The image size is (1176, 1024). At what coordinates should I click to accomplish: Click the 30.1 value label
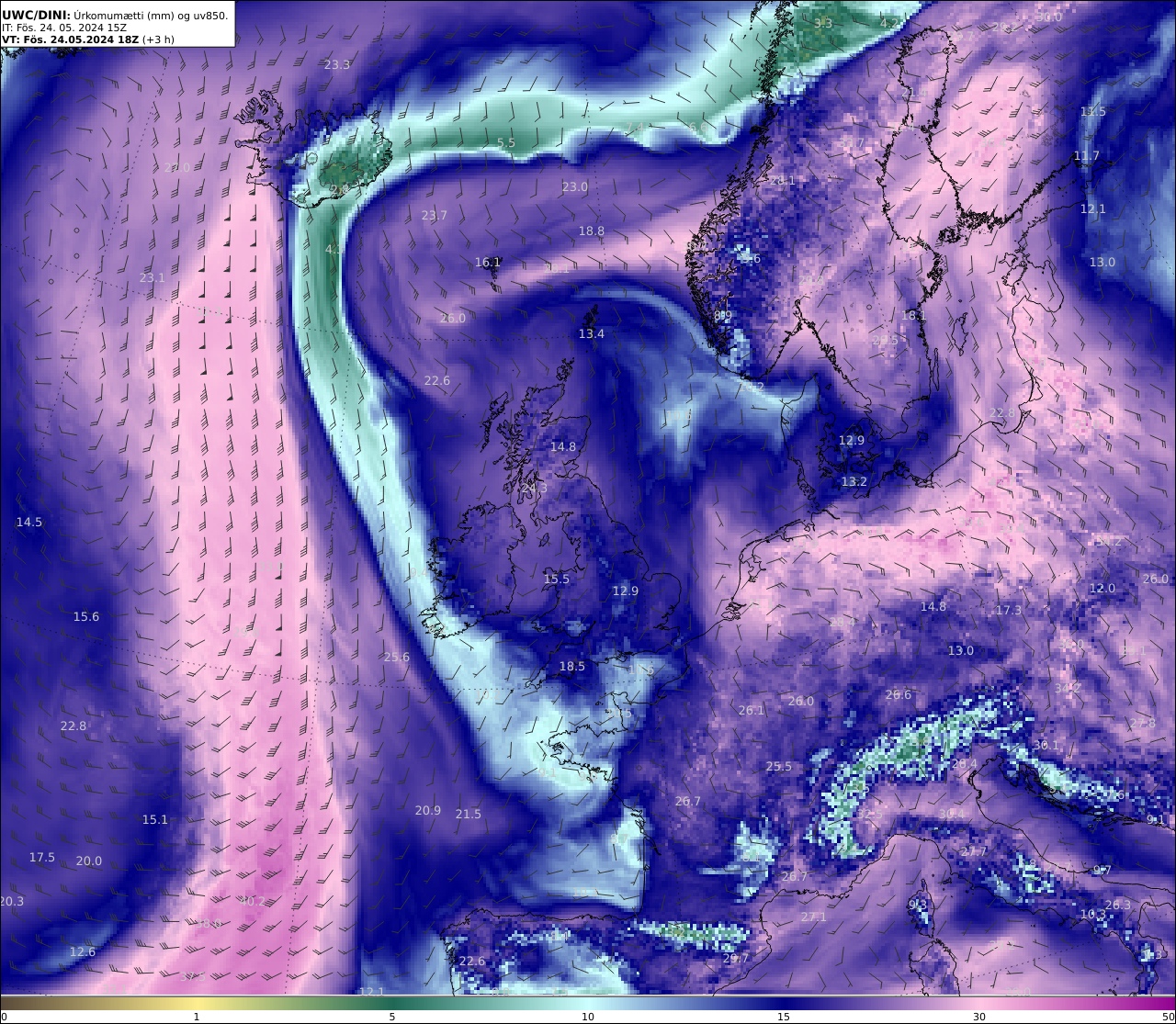pyautogui.click(x=1046, y=745)
